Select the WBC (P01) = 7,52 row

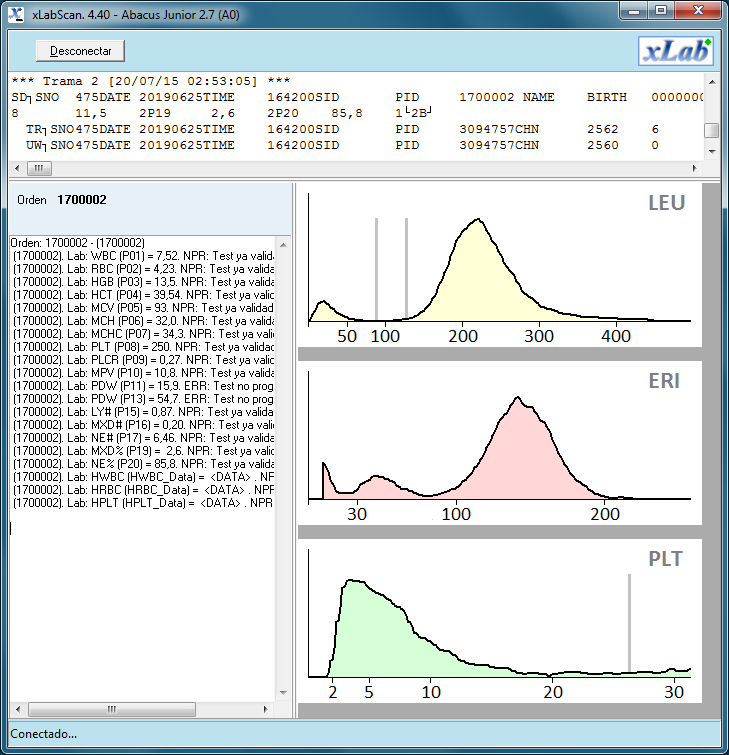click(143, 256)
